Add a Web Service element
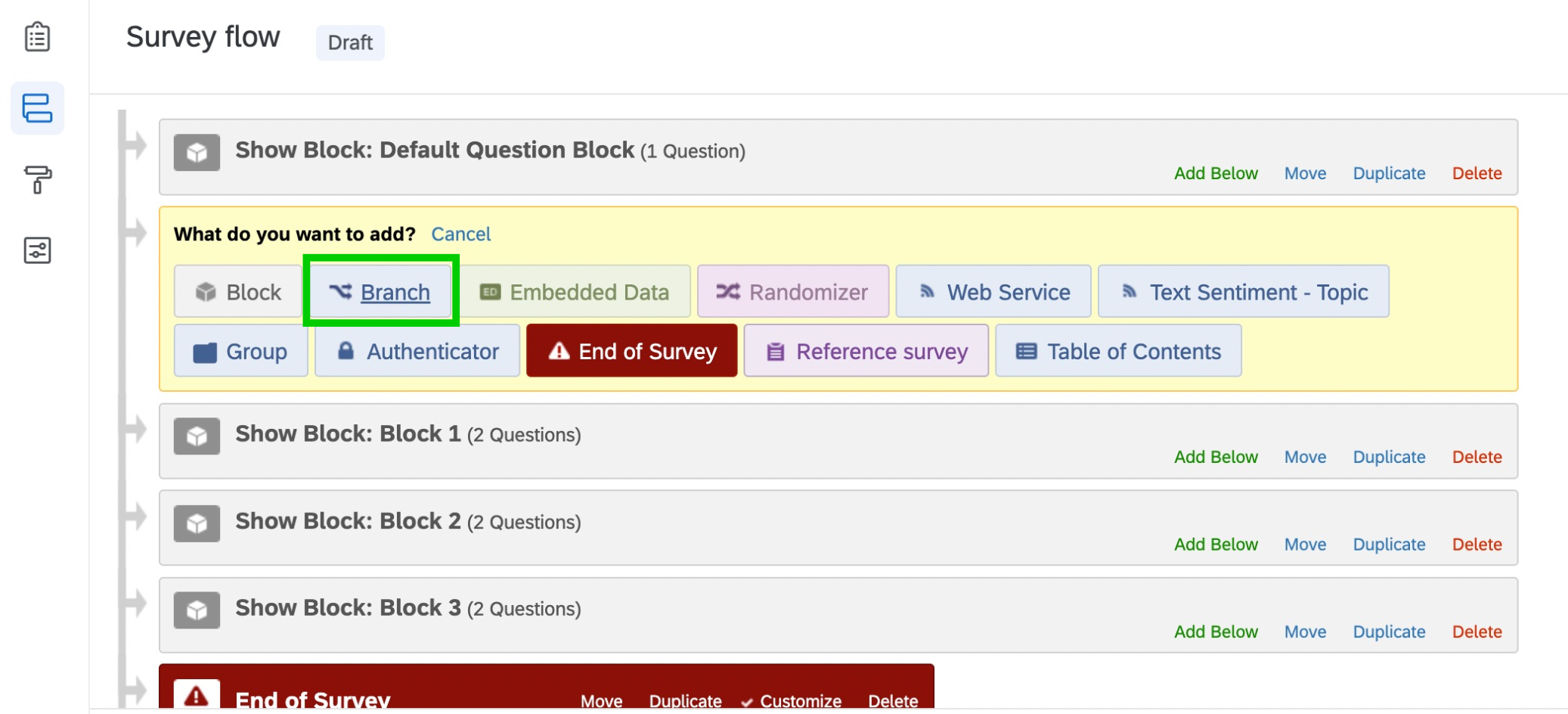The height and width of the screenshot is (714, 1568). pyautogui.click(x=993, y=292)
